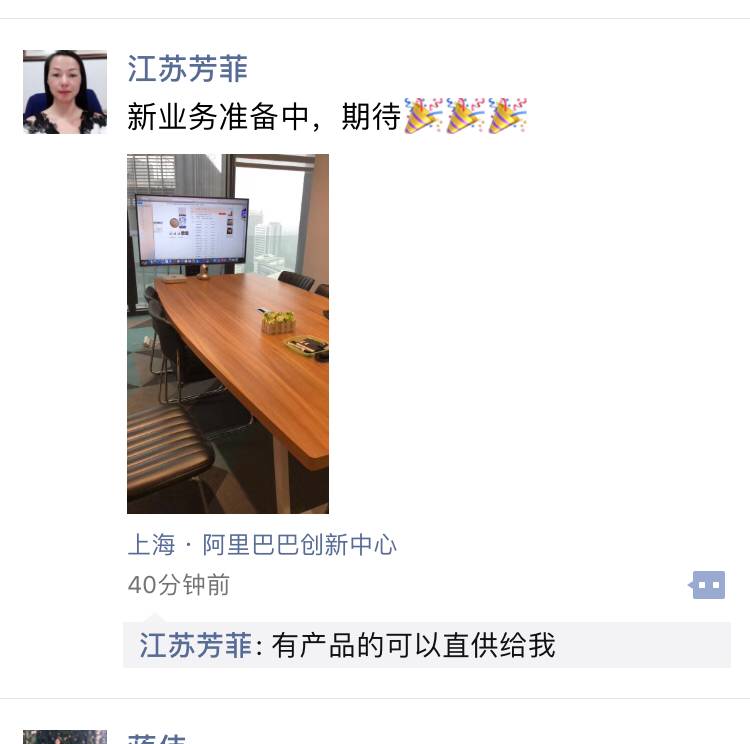
Task: Open the partially visible username at bottom
Action: point(156,739)
